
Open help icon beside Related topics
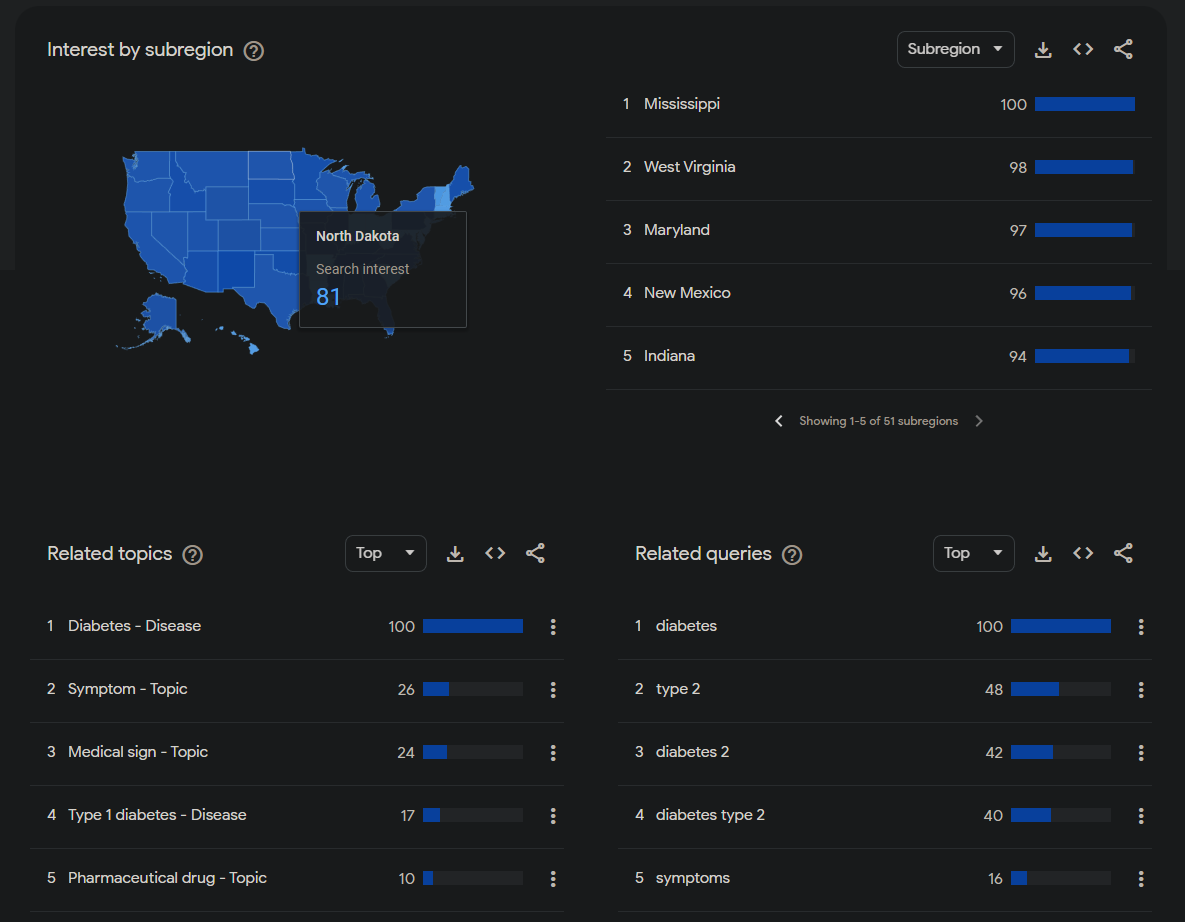pos(193,555)
